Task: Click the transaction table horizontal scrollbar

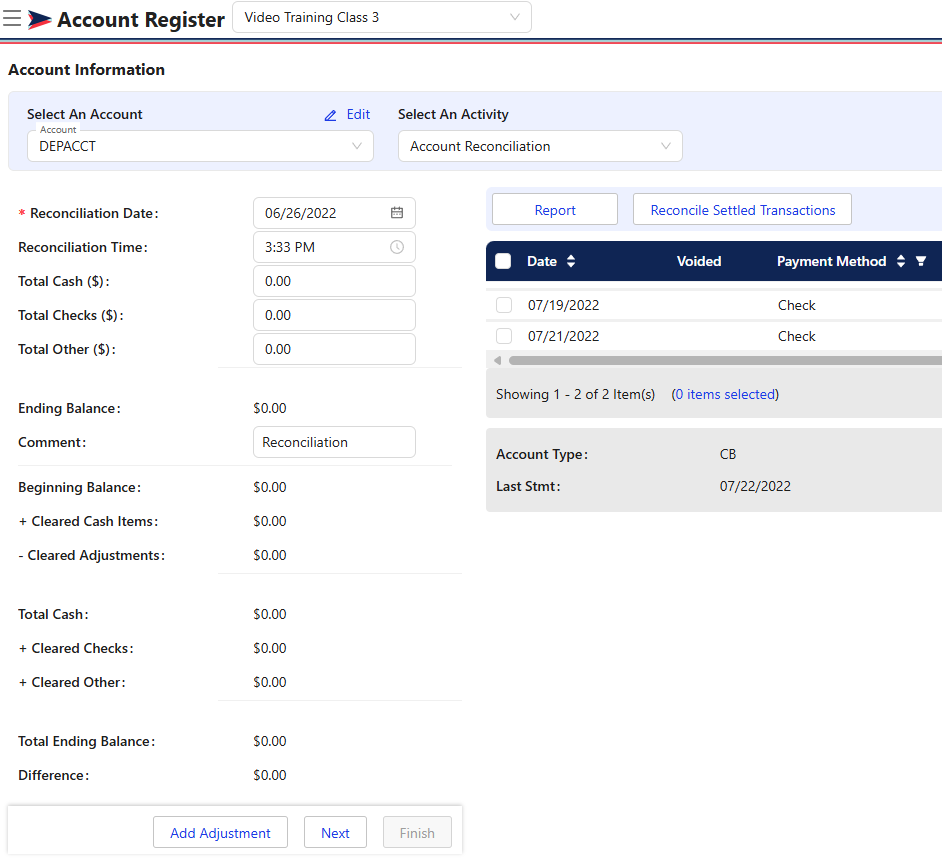Action: (725, 360)
